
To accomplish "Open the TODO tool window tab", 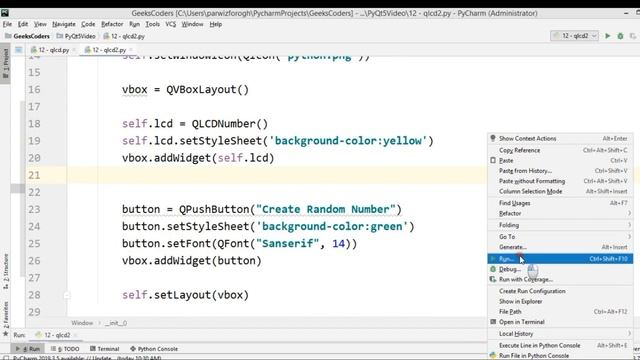I will 65,349.
